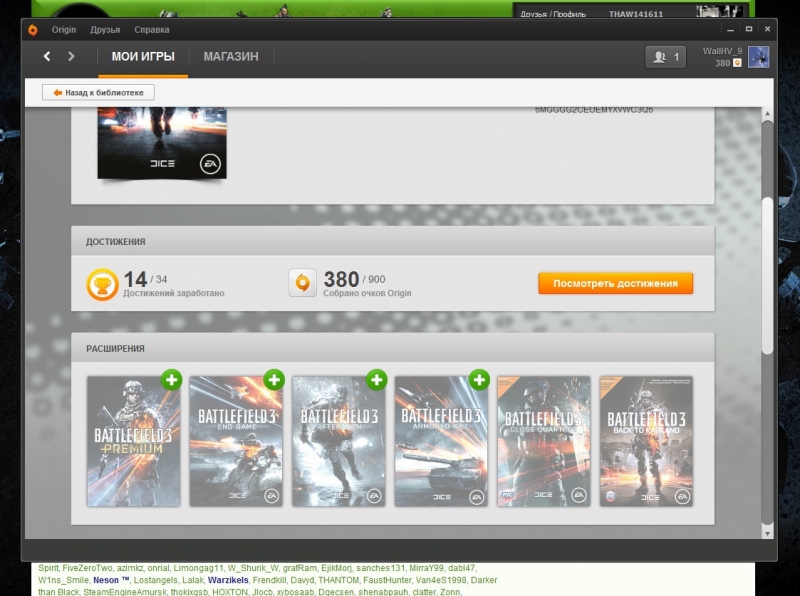Click the РАСШИРЕНИЯ section header
800x596 pixels.
tap(115, 349)
